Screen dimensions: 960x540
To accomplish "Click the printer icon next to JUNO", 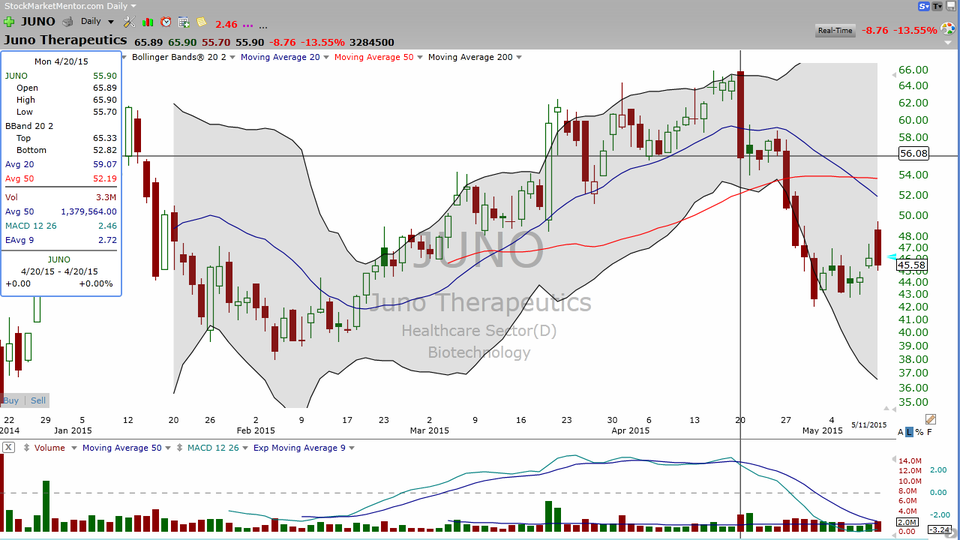I will click(x=68, y=22).
